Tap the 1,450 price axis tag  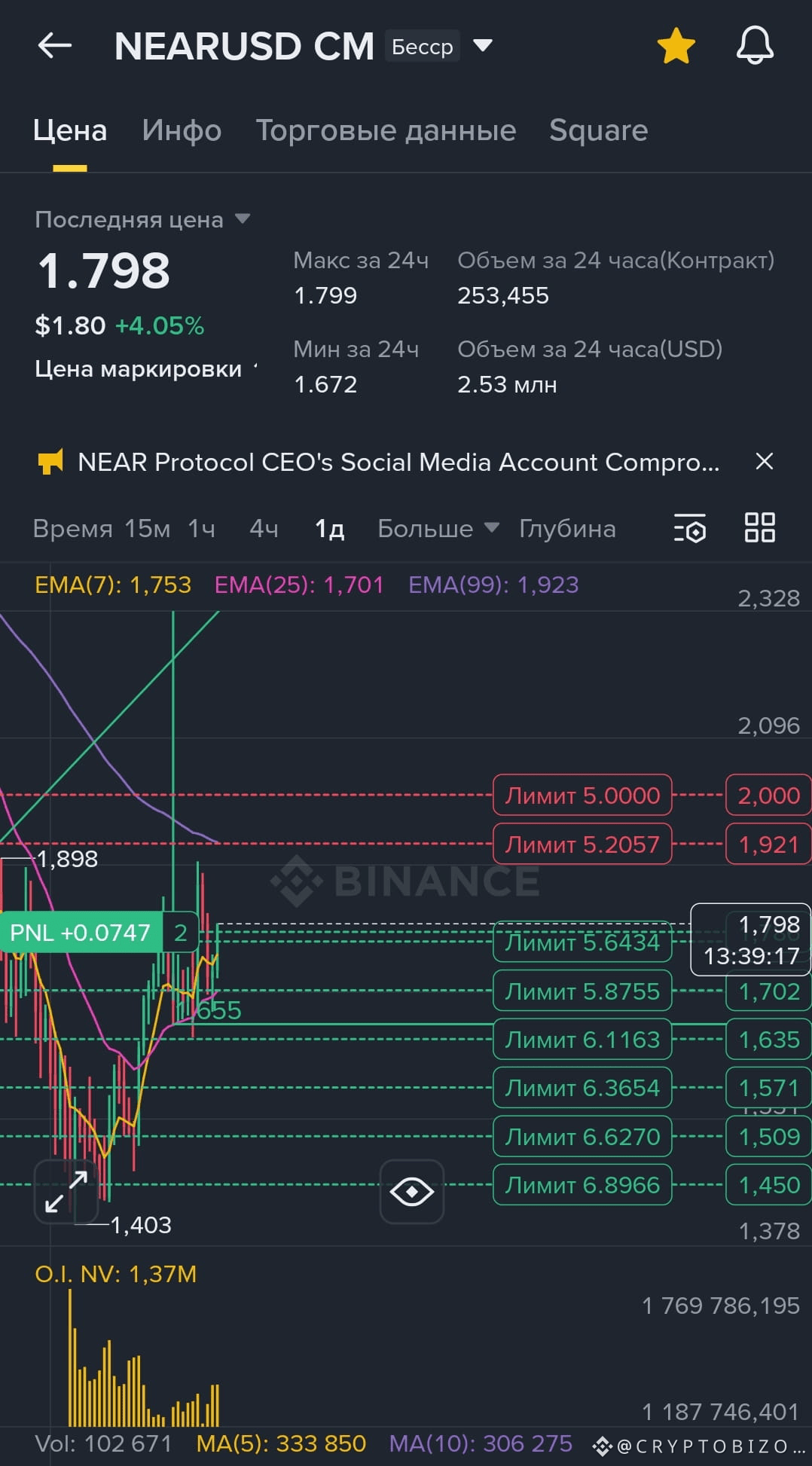(768, 1185)
